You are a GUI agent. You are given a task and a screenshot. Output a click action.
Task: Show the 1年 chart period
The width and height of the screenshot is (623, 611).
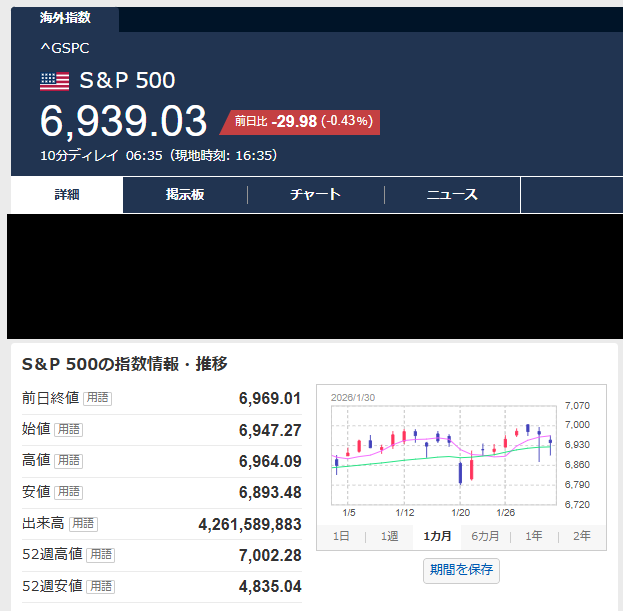click(534, 536)
